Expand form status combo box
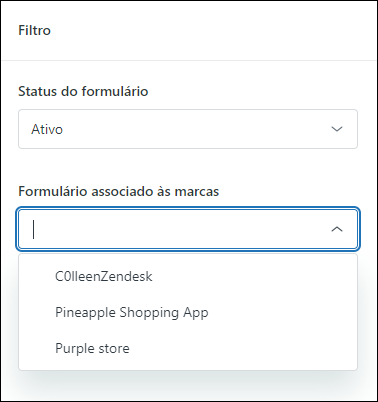Image resolution: width=378 pixels, height=402 pixels. point(188,129)
